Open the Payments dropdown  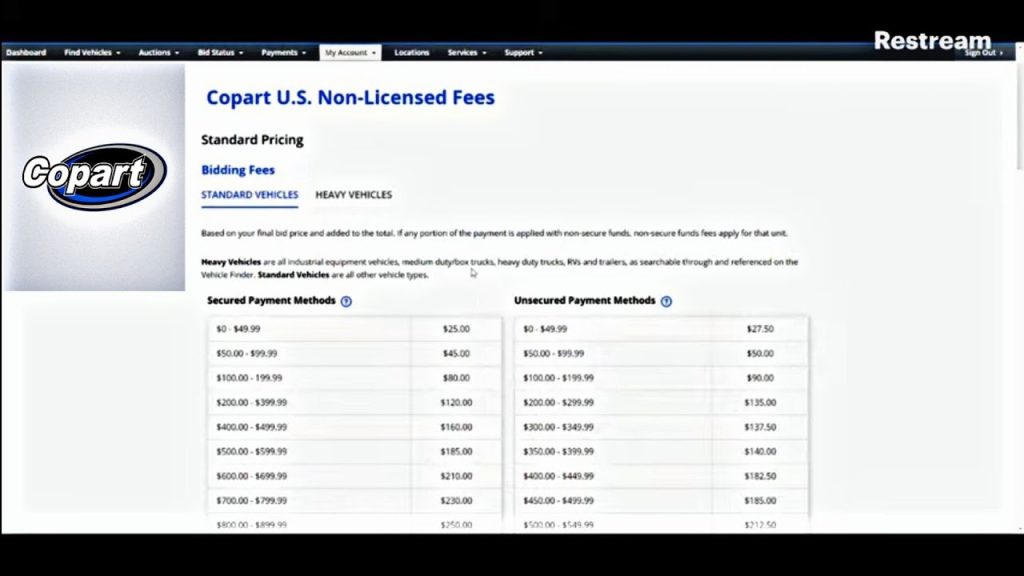[x=283, y=53]
